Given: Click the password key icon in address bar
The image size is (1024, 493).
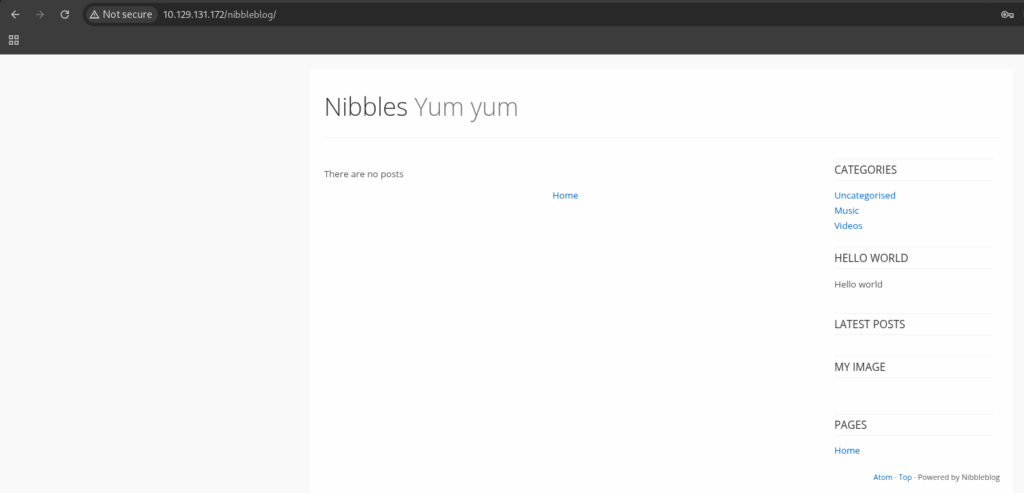Looking at the screenshot, I should pos(1007,14).
